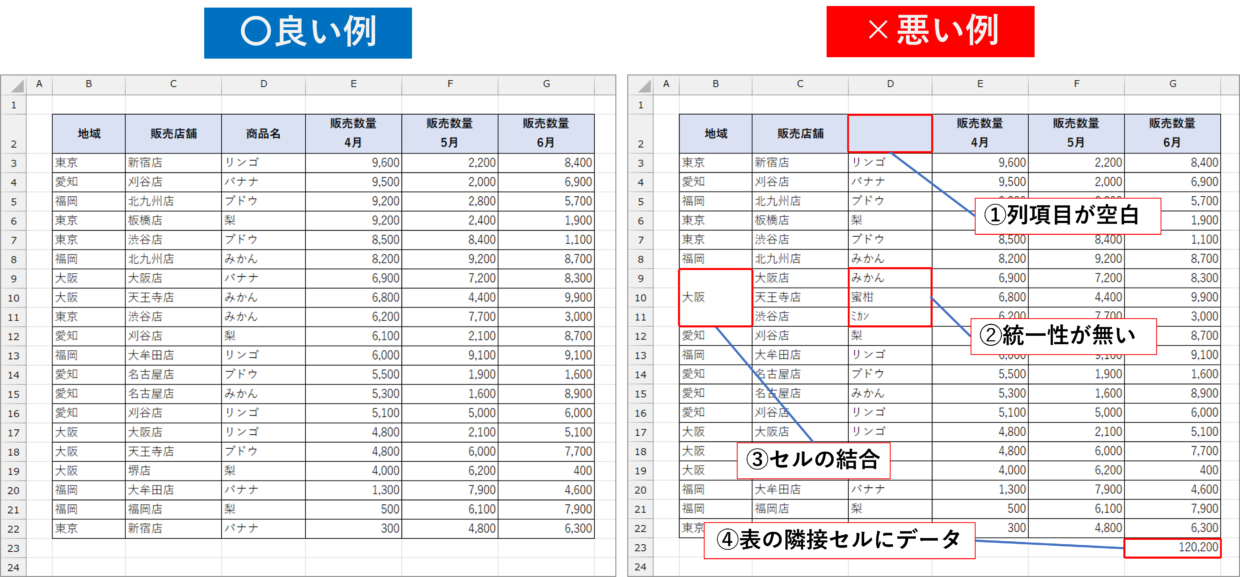Select column E header in left sheet
The width and height of the screenshot is (1240, 577).
353,85
